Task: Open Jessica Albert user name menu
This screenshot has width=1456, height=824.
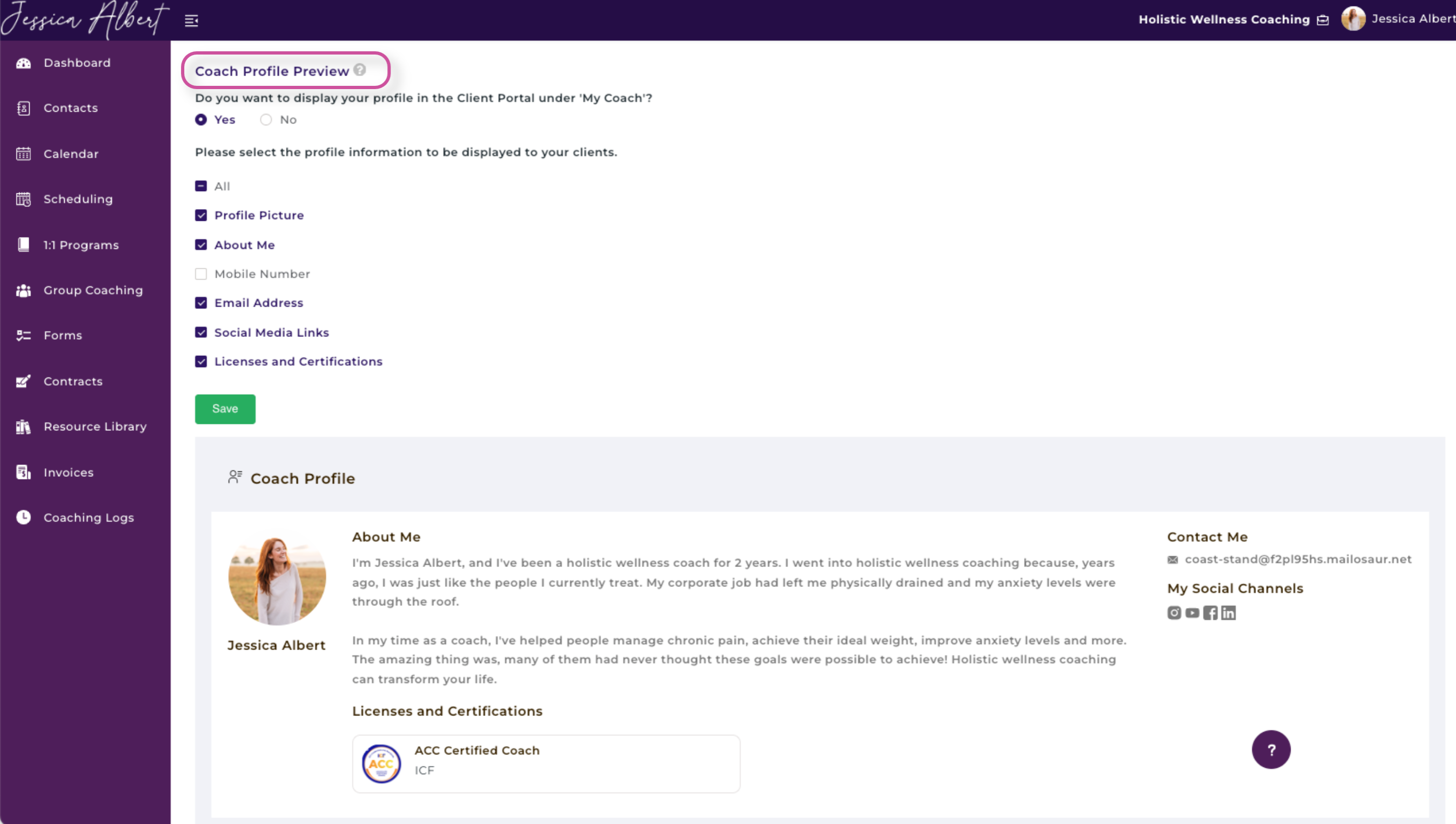Action: [1413, 19]
